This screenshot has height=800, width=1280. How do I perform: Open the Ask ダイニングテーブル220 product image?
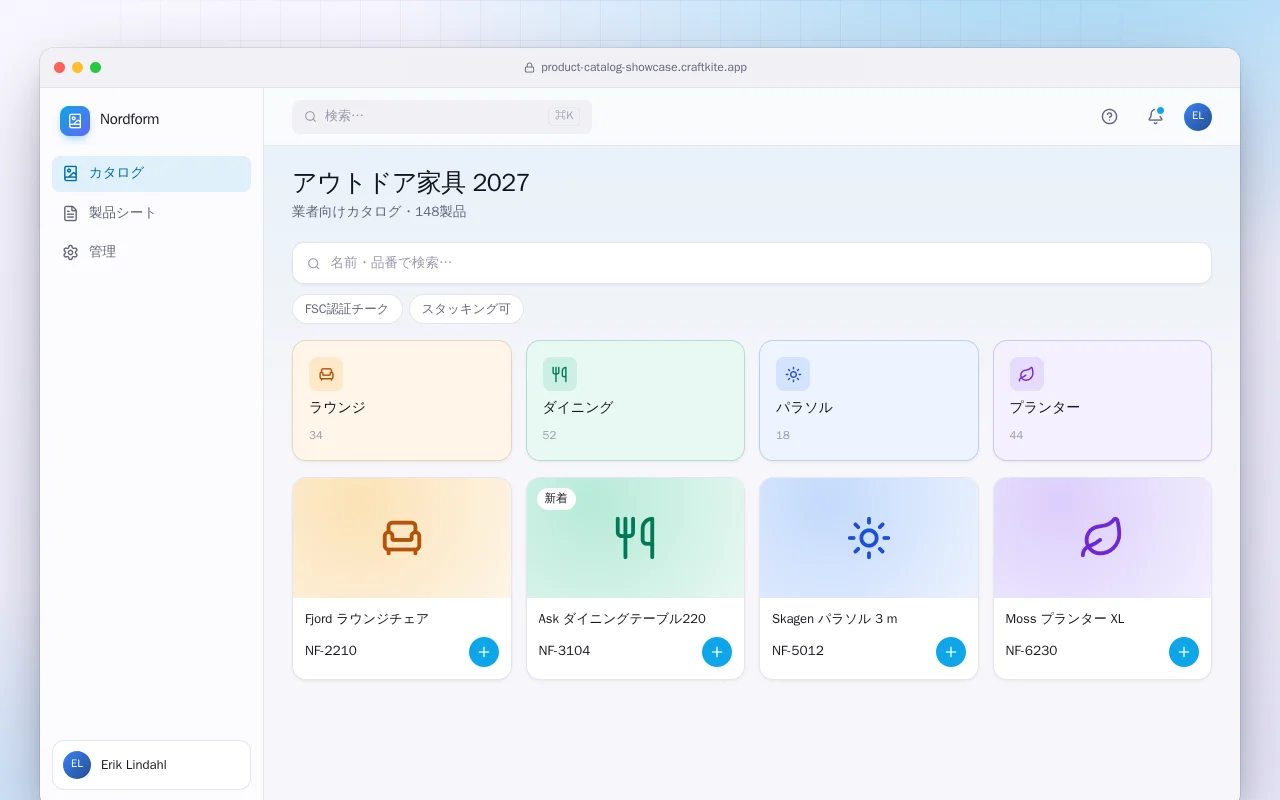point(635,538)
